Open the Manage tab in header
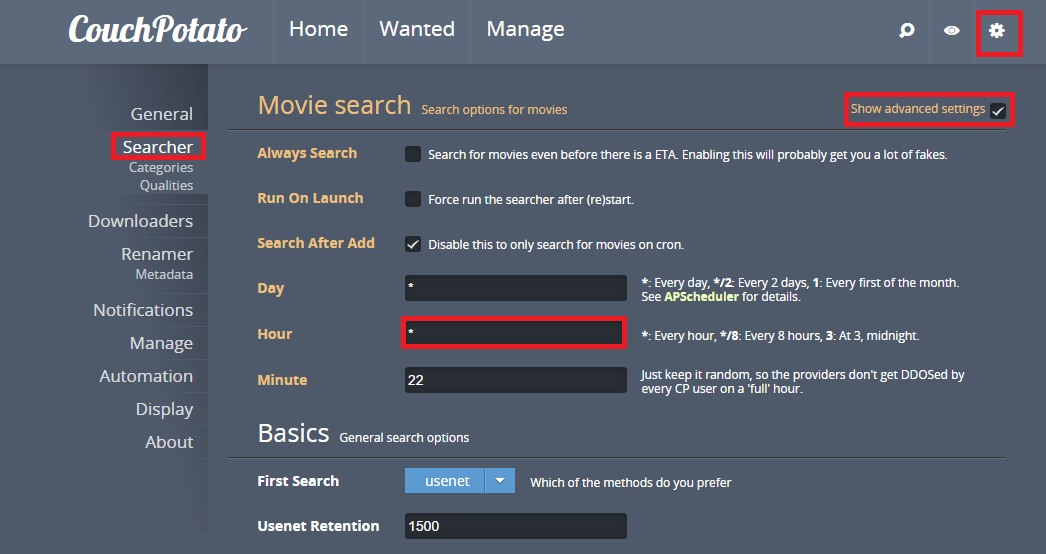Viewport: 1046px width, 554px height. pos(525,30)
